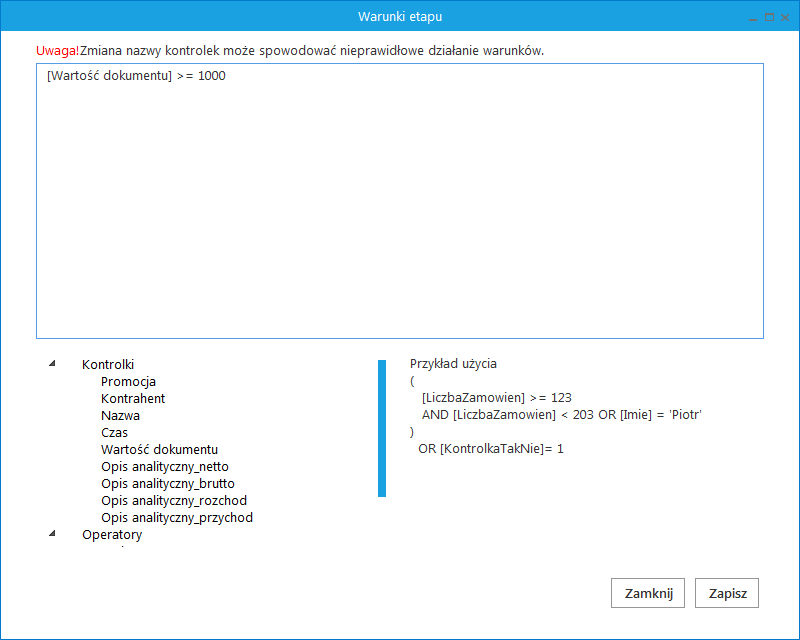Screen dimensions: 800x640
Task: Click the Warunki etapu title text
Action: coord(400,17)
